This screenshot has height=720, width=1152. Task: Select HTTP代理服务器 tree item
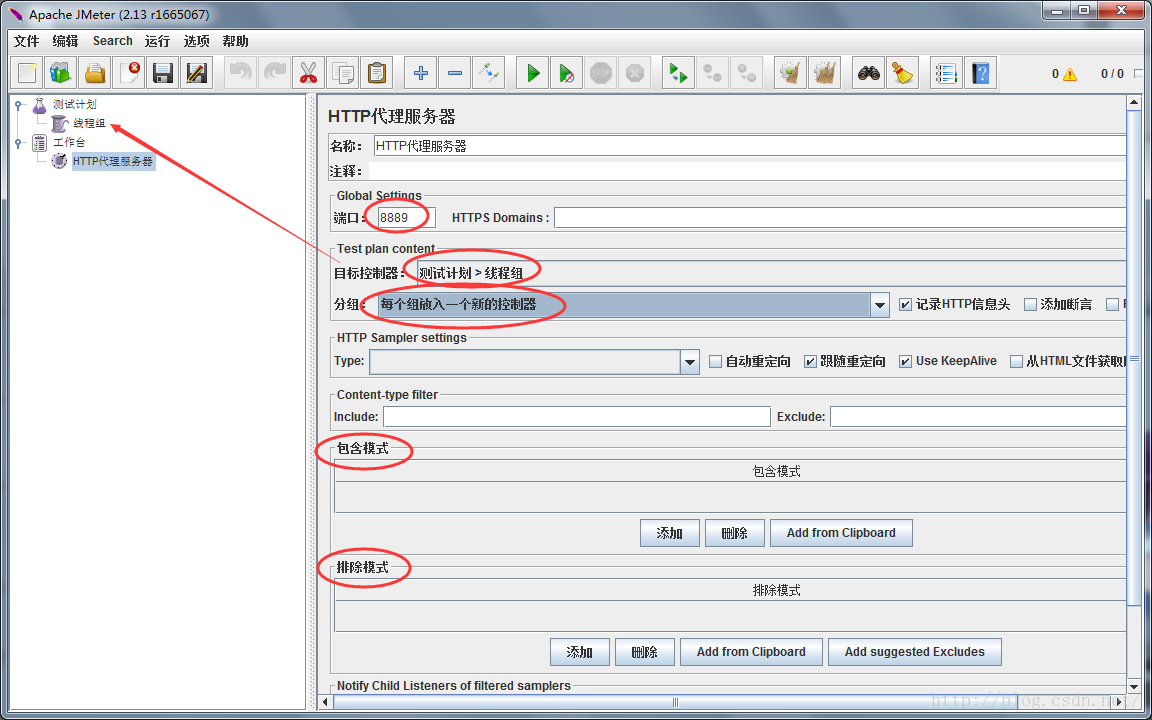tap(113, 162)
